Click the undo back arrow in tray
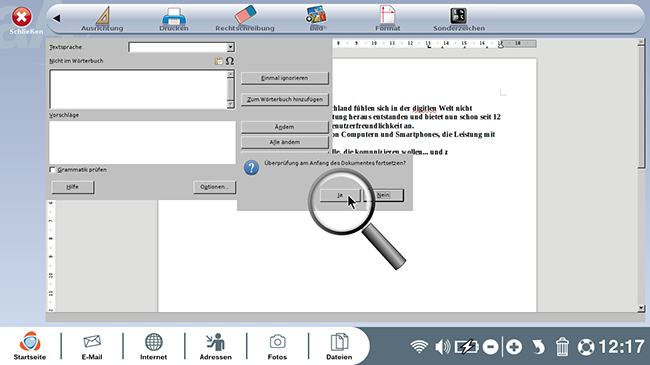The height and width of the screenshot is (365, 650). coord(538,347)
